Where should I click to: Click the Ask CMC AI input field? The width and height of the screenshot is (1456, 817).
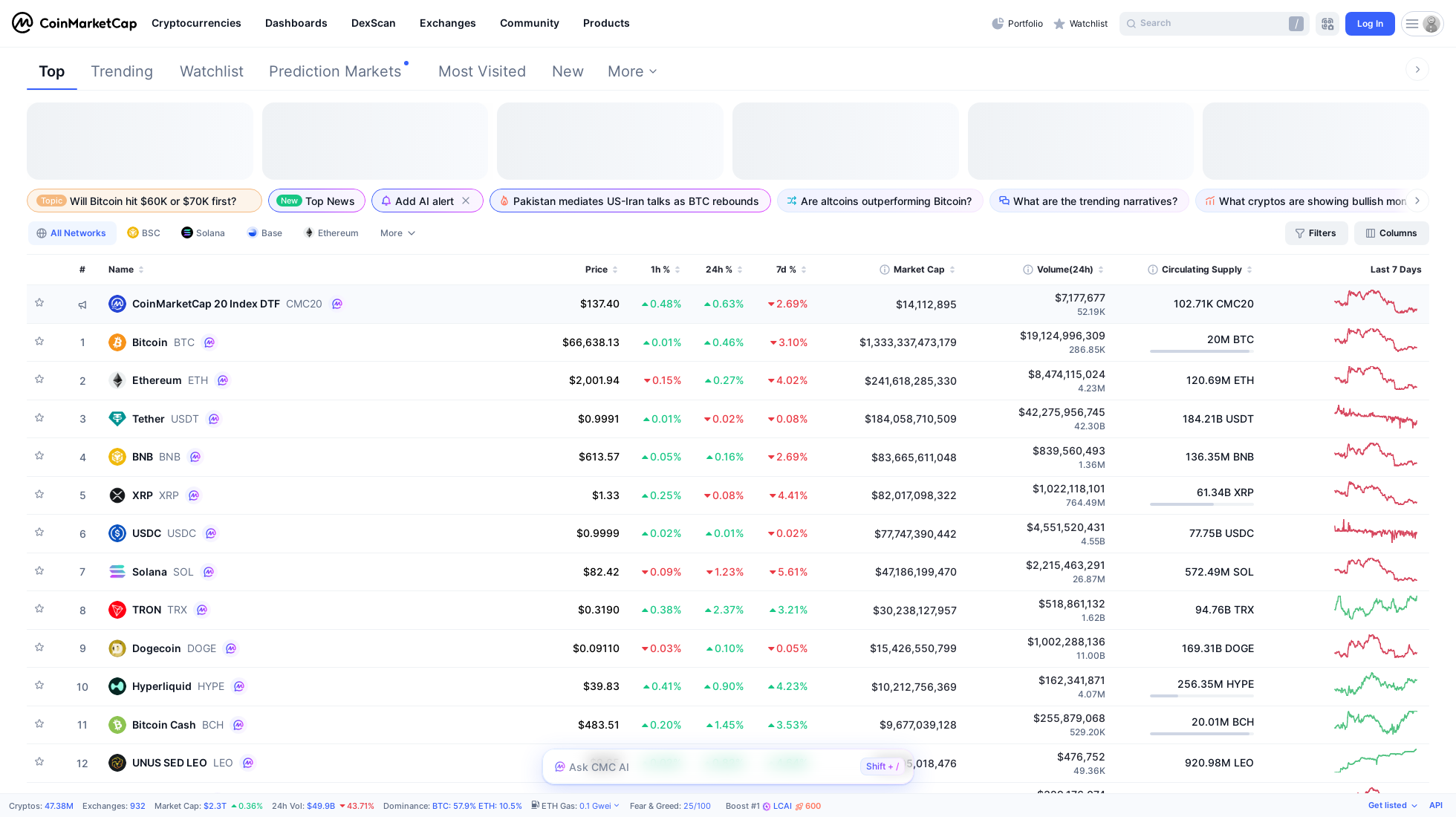(706, 766)
